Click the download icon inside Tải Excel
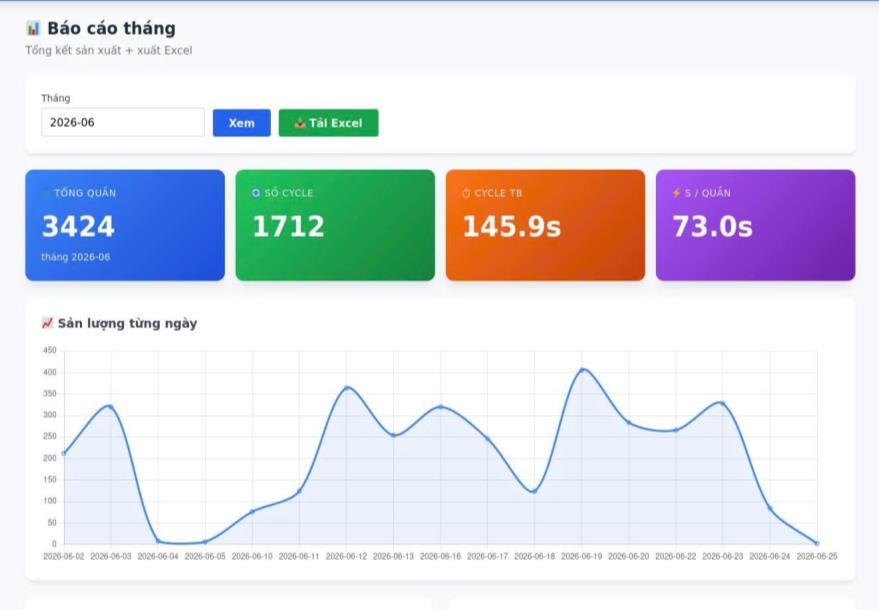 point(300,123)
